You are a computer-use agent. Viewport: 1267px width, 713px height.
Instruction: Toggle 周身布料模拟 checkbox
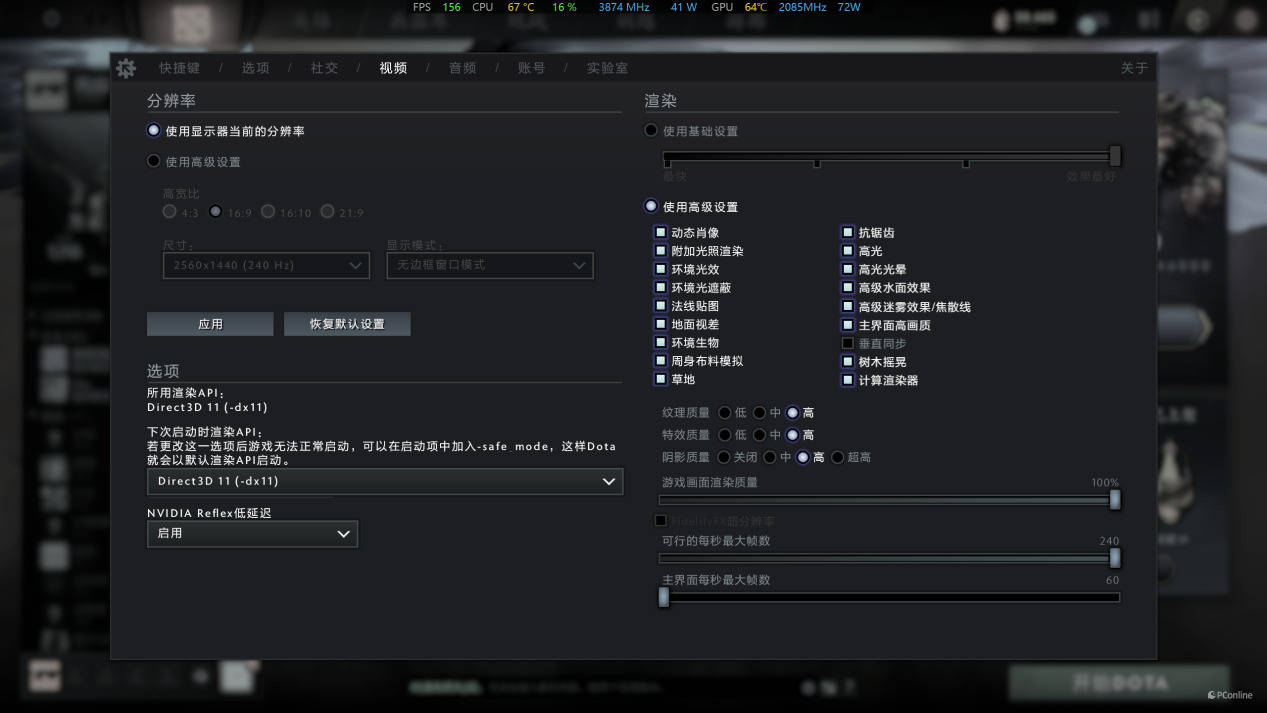coord(660,361)
